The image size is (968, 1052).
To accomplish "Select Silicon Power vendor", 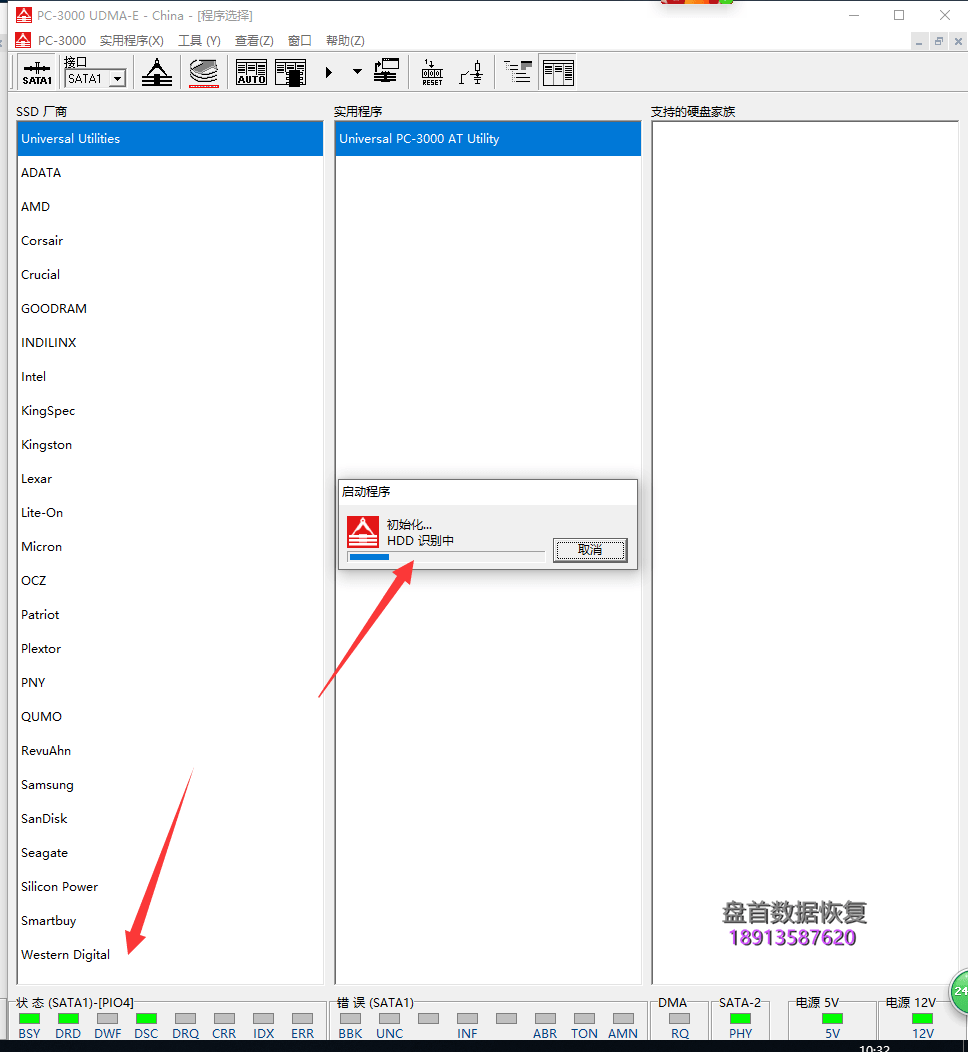I will pyautogui.click(x=170, y=886).
